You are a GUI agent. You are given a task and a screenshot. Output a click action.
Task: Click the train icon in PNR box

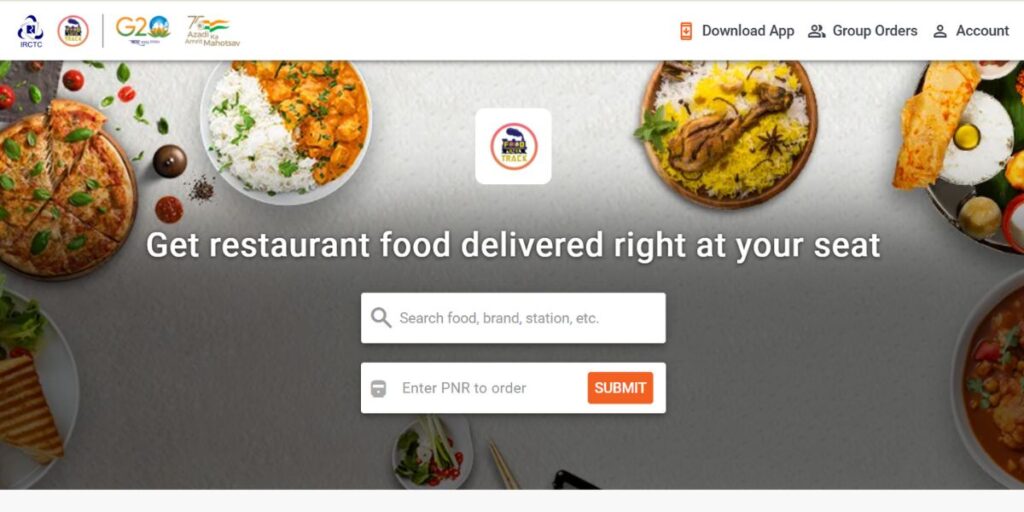pos(378,389)
